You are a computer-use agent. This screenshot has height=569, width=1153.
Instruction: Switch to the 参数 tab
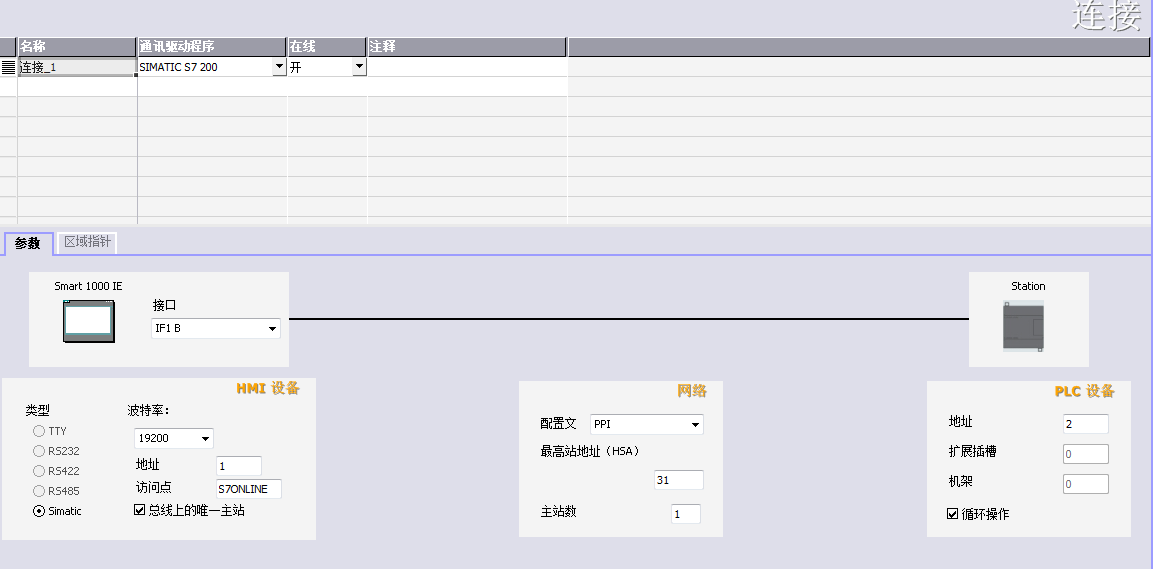(x=28, y=243)
